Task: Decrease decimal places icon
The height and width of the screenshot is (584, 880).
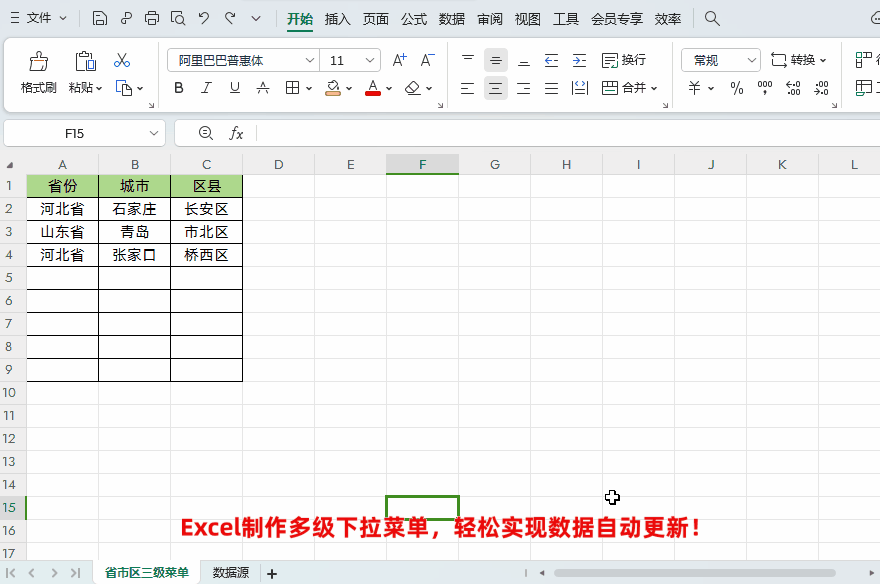Action: 821,88
